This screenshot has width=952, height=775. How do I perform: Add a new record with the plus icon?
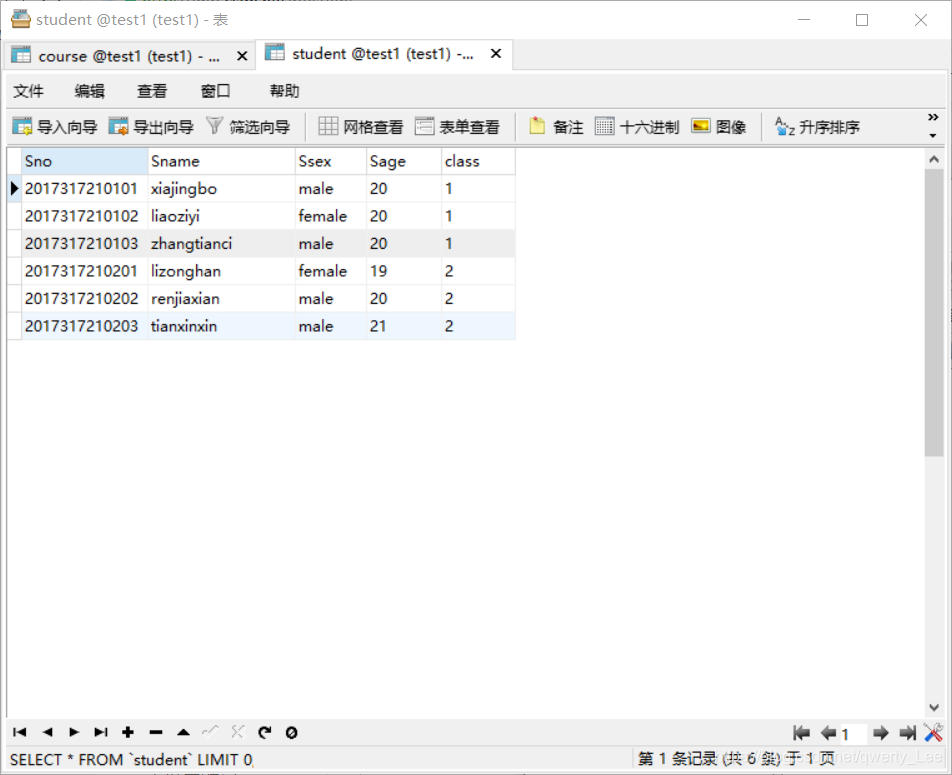pyautogui.click(x=128, y=732)
